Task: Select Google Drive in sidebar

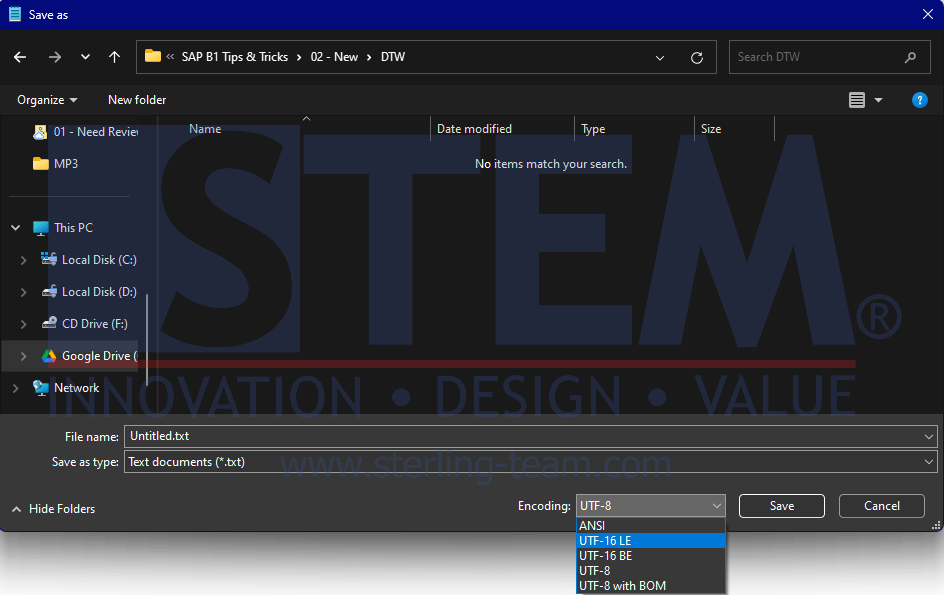Action: [x=89, y=356]
